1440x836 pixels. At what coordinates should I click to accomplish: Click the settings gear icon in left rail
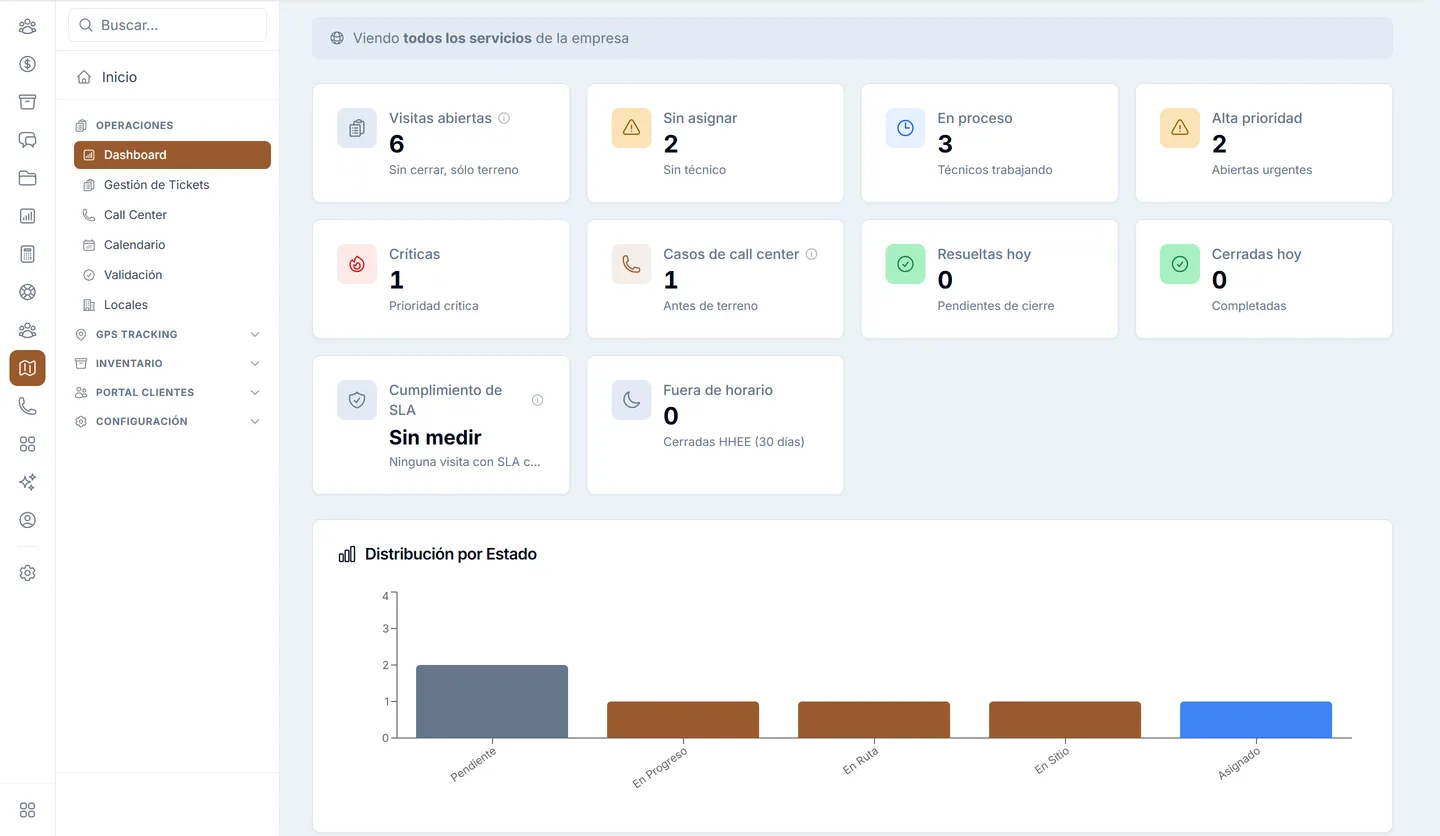click(x=27, y=573)
